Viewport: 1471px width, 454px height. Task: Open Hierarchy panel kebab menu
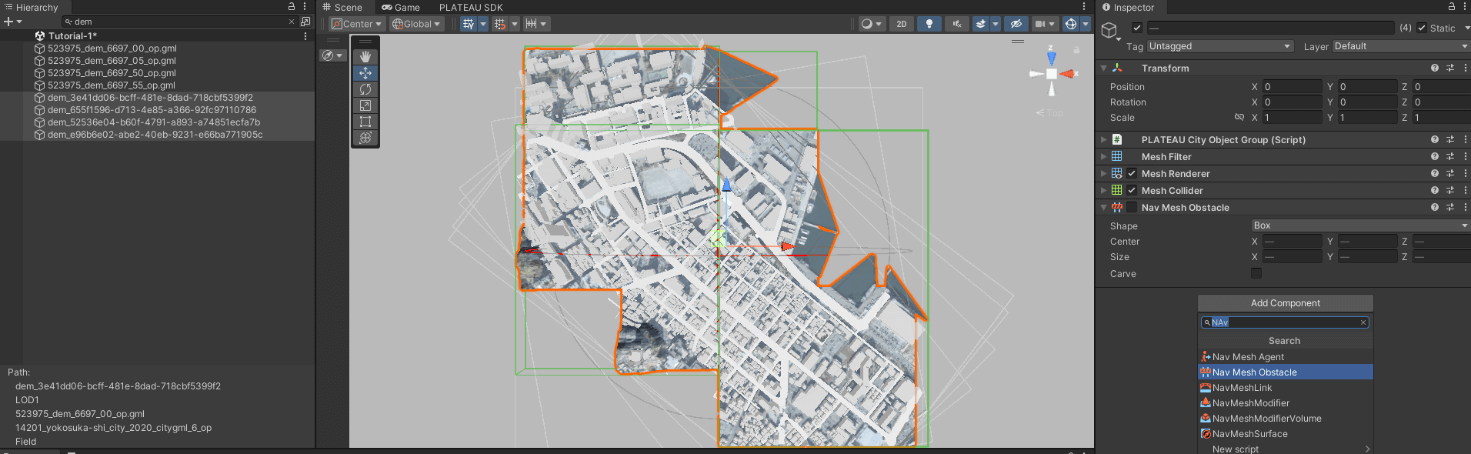(x=305, y=7)
